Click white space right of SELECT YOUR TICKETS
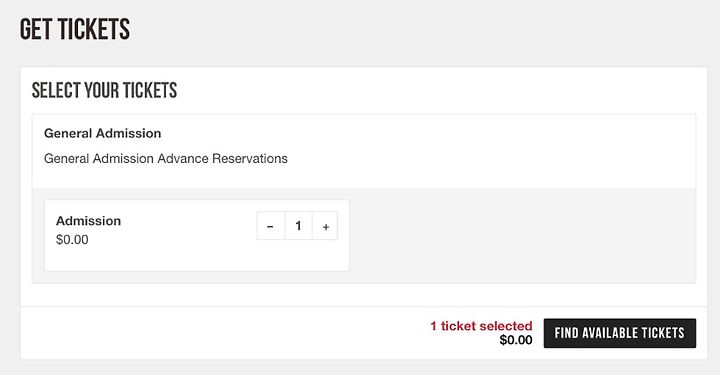The image size is (720, 375). tap(436, 90)
